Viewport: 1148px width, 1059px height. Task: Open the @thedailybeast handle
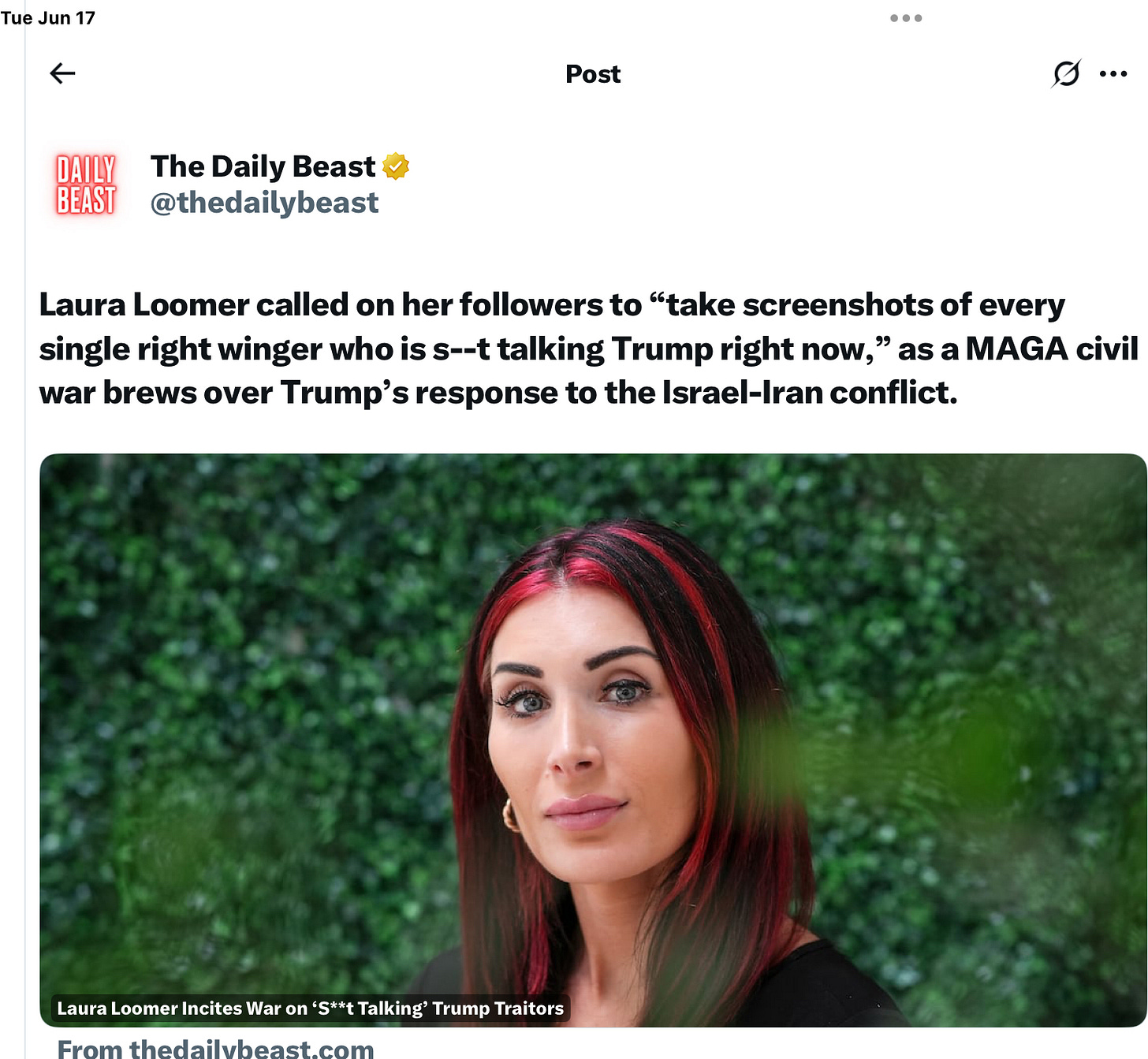point(264,203)
